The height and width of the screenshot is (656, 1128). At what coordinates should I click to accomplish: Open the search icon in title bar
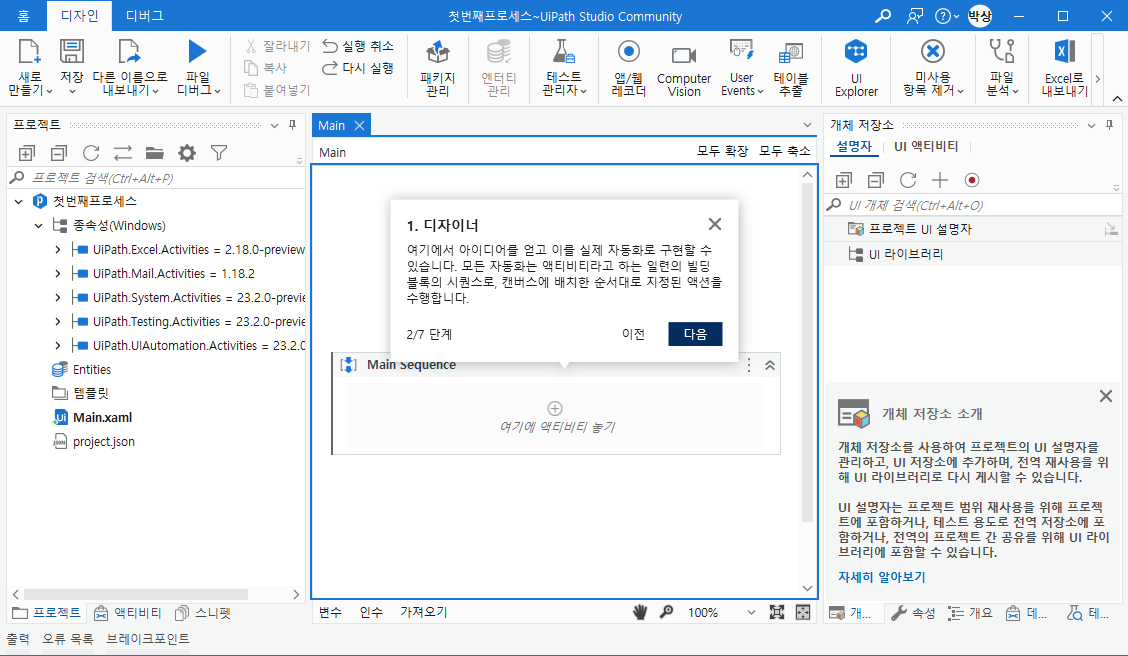tap(882, 16)
